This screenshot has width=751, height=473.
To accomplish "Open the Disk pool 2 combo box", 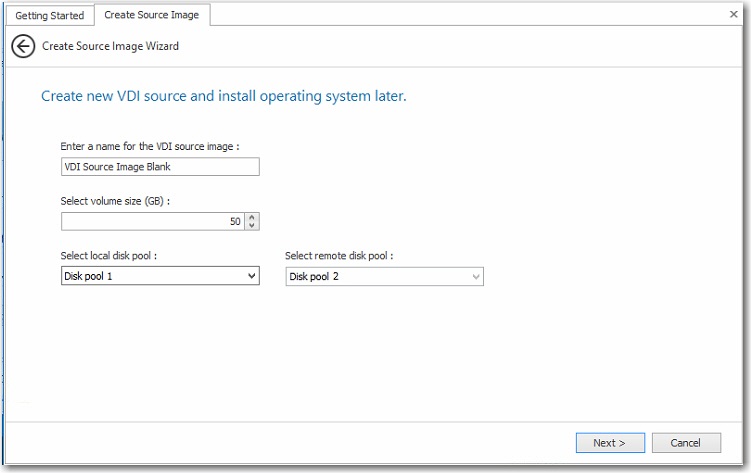I will [x=384, y=276].
